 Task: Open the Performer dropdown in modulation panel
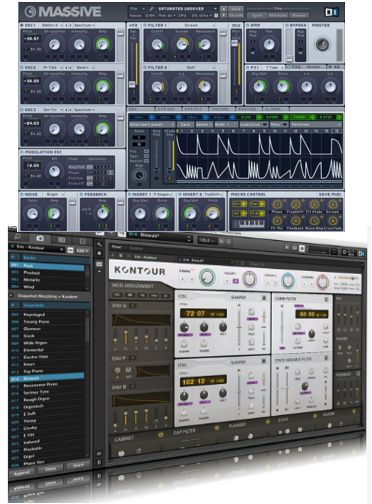click(316, 124)
